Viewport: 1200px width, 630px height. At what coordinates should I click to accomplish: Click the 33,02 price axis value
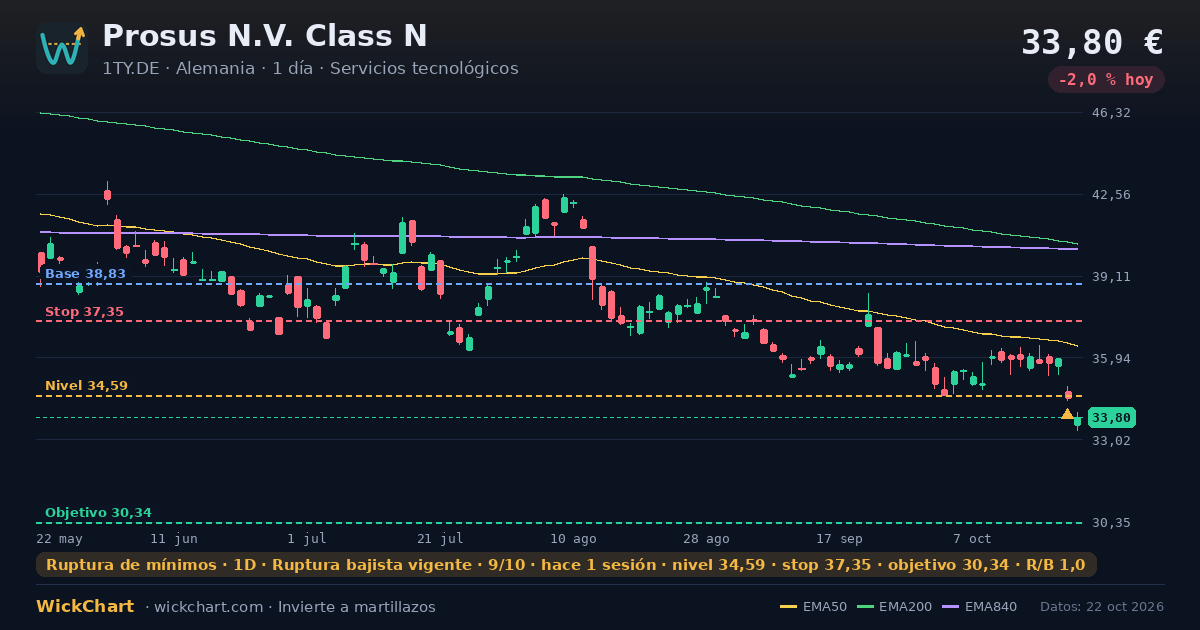coord(1111,440)
